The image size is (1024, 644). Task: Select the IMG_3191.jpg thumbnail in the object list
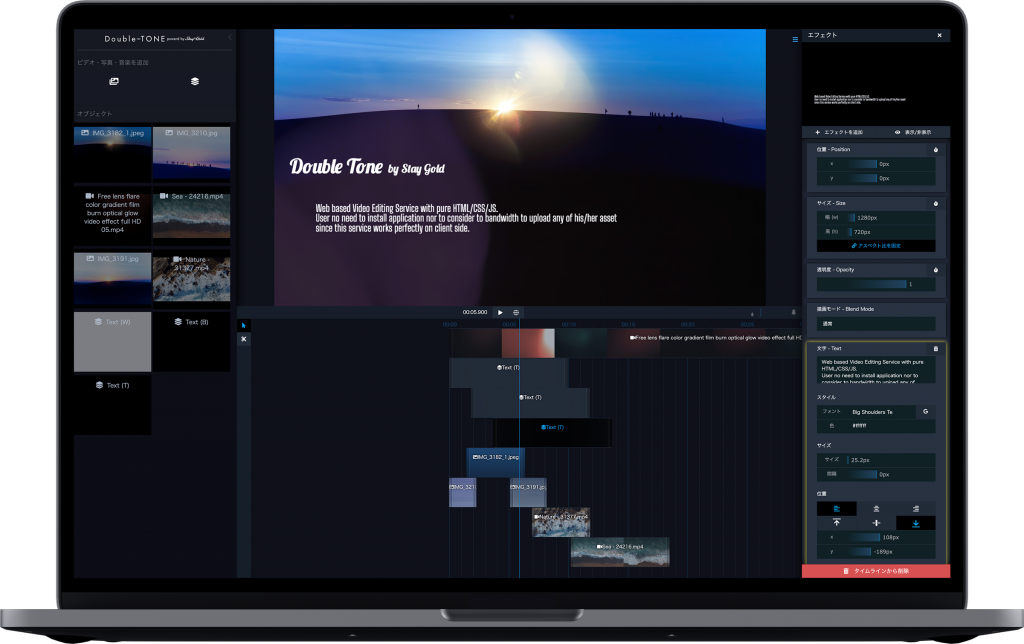(x=112, y=279)
